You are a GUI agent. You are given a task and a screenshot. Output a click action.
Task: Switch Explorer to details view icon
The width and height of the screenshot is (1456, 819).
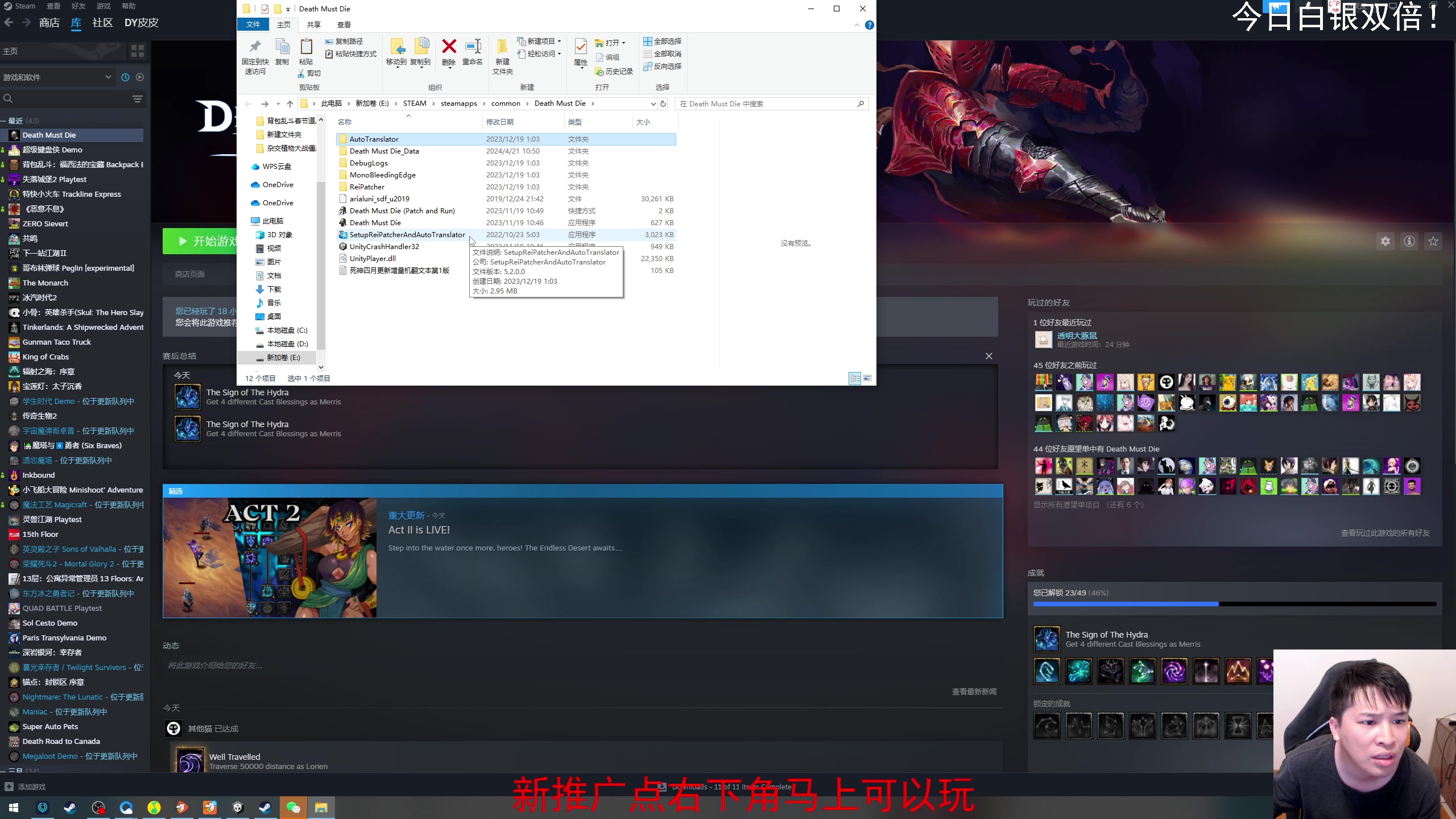[x=855, y=378]
